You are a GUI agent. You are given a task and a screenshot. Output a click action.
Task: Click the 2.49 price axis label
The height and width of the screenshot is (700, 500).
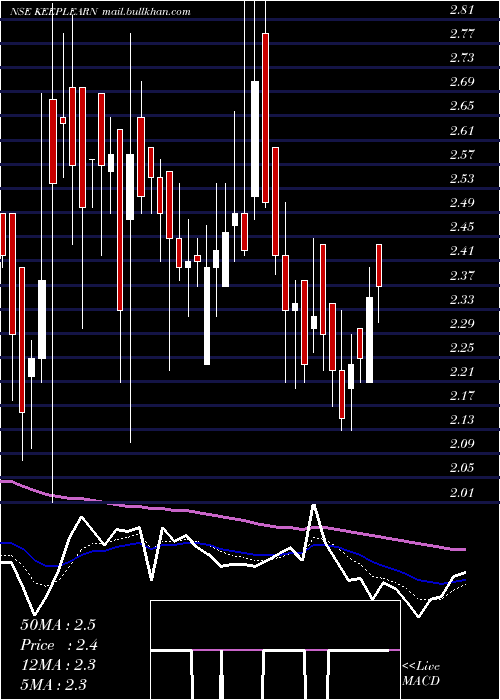tap(462, 203)
